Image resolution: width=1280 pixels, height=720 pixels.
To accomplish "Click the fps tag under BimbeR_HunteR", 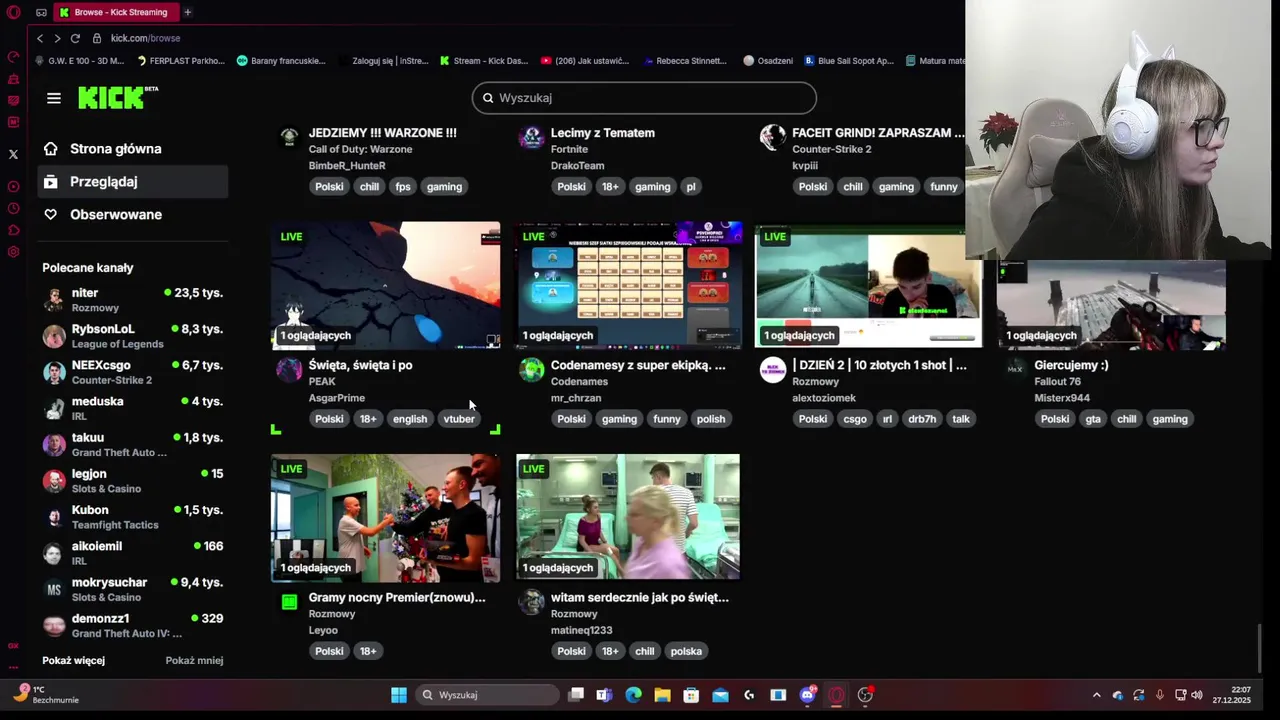I will (x=403, y=187).
